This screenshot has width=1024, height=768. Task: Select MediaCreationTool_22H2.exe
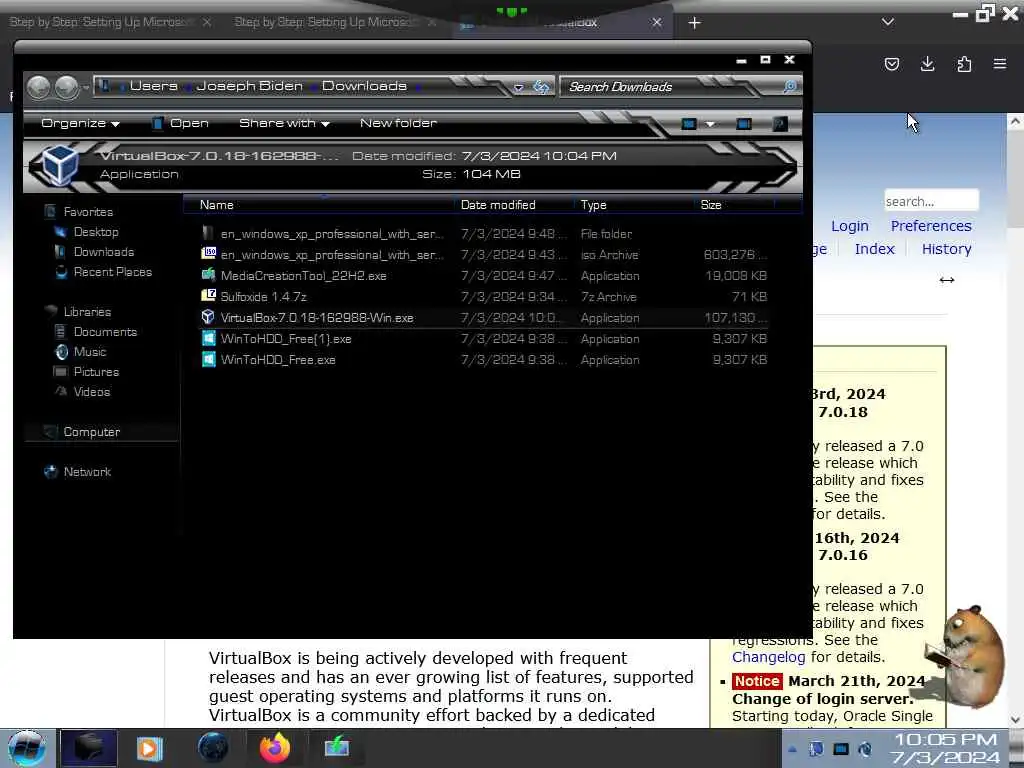(x=483, y=276)
